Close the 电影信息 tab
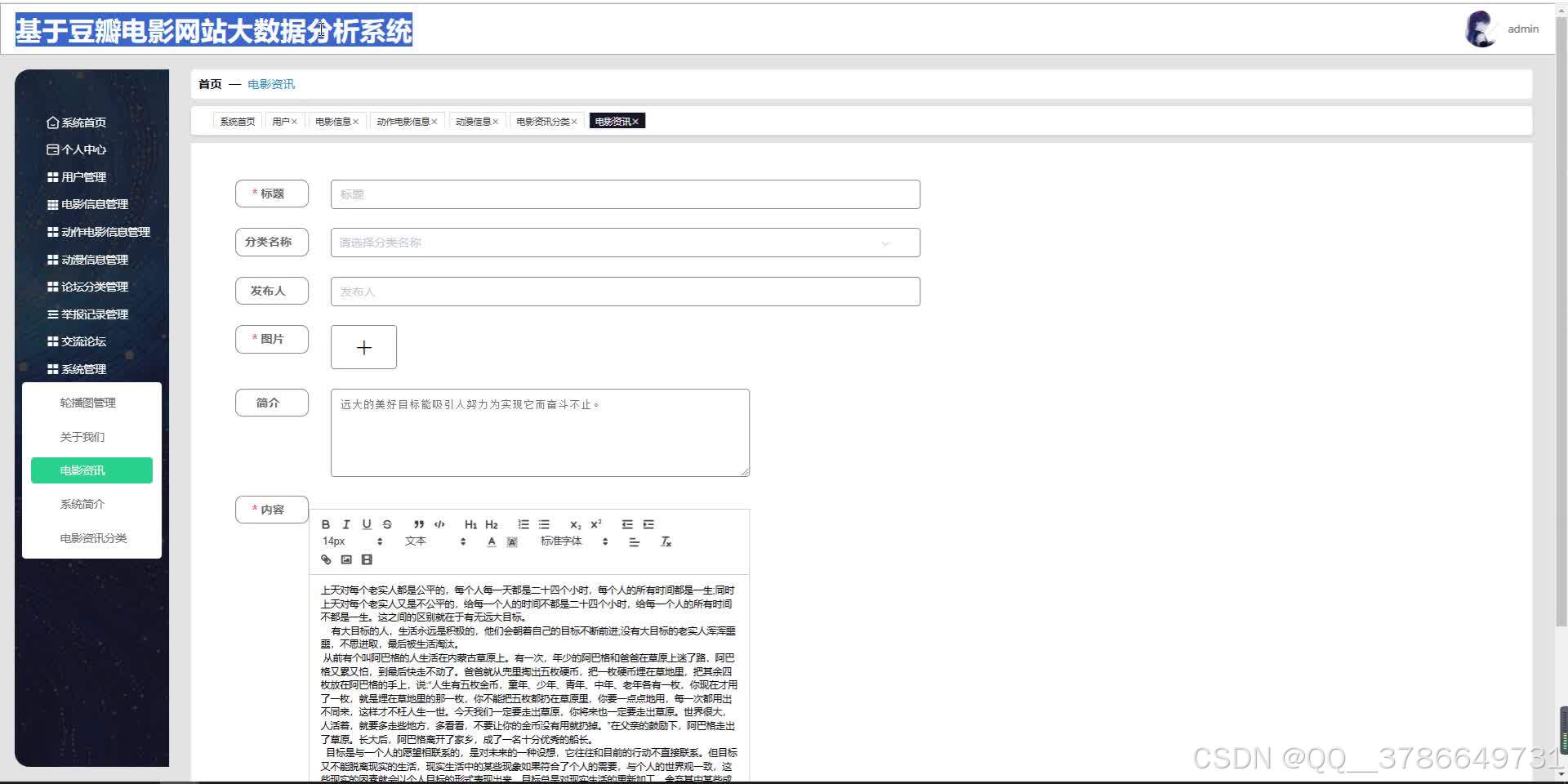Screen dimensions: 1568x784 pyautogui.click(x=356, y=122)
